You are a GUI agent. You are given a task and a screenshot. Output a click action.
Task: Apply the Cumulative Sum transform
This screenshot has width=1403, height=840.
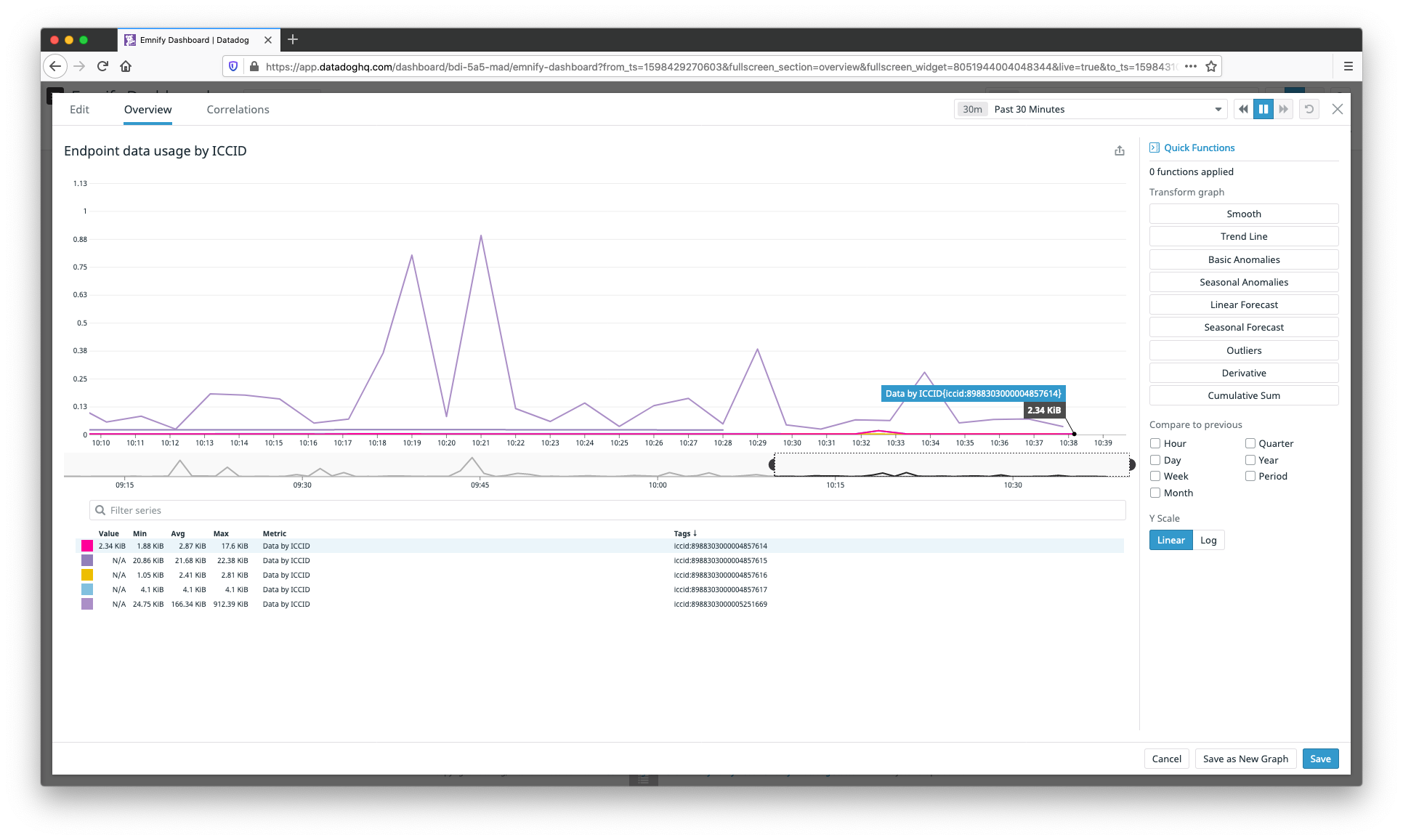[1244, 395]
